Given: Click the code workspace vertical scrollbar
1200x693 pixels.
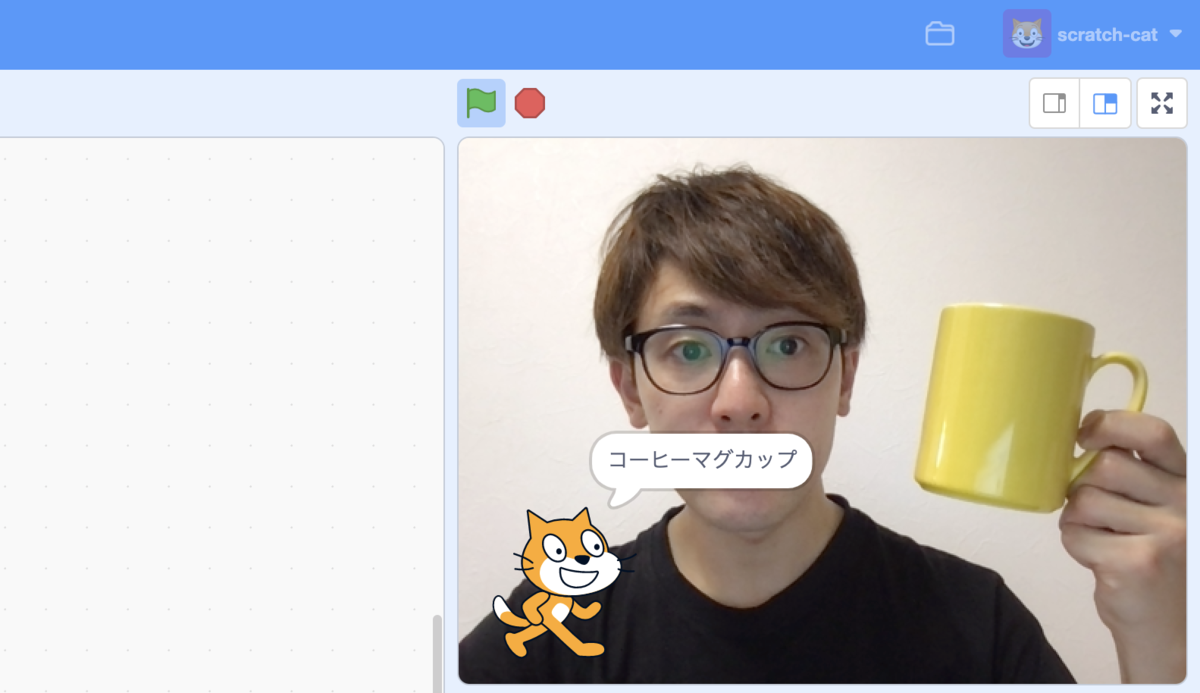Looking at the screenshot, I should tap(436, 653).
